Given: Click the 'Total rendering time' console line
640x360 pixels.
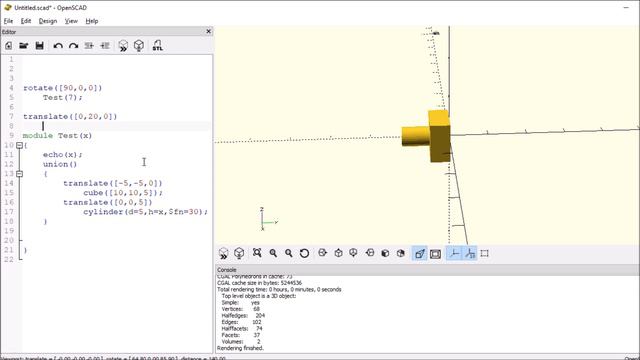Looking at the screenshot, I should [x=279, y=289].
